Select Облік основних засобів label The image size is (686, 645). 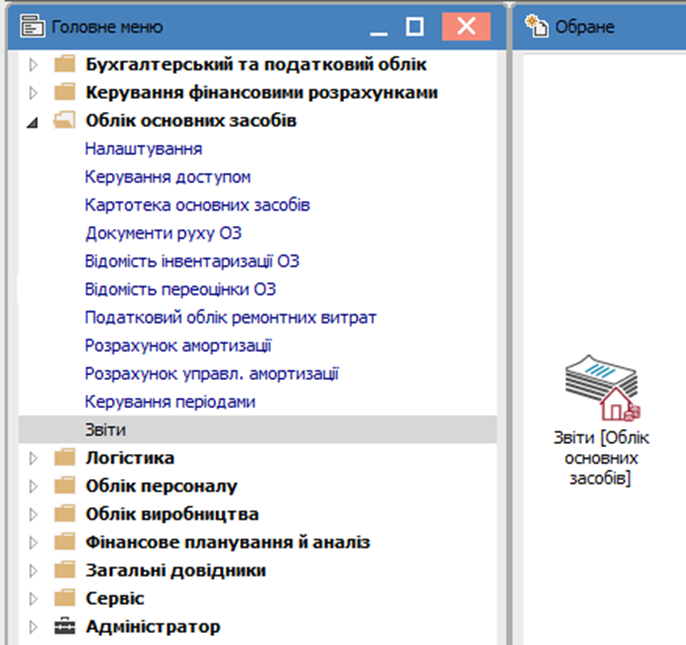coord(191,120)
